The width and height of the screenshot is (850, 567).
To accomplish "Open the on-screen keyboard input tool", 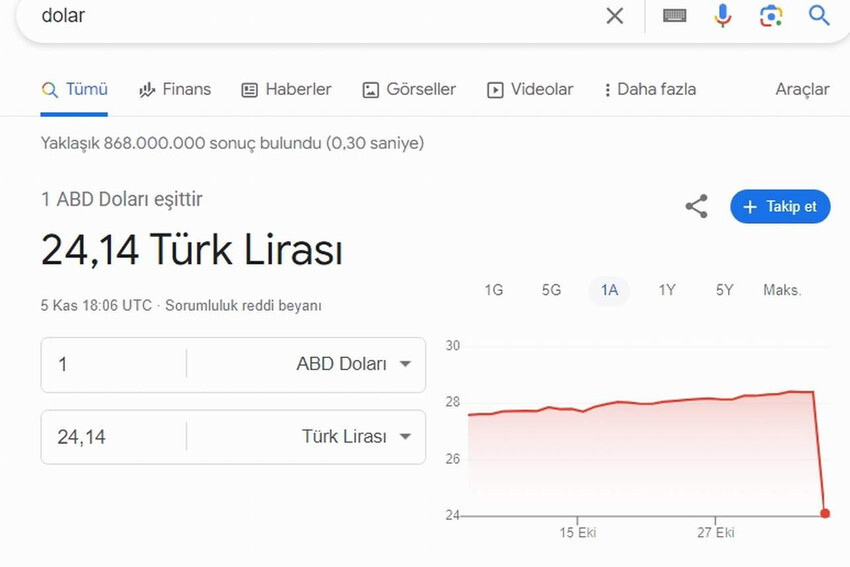I will pos(675,16).
